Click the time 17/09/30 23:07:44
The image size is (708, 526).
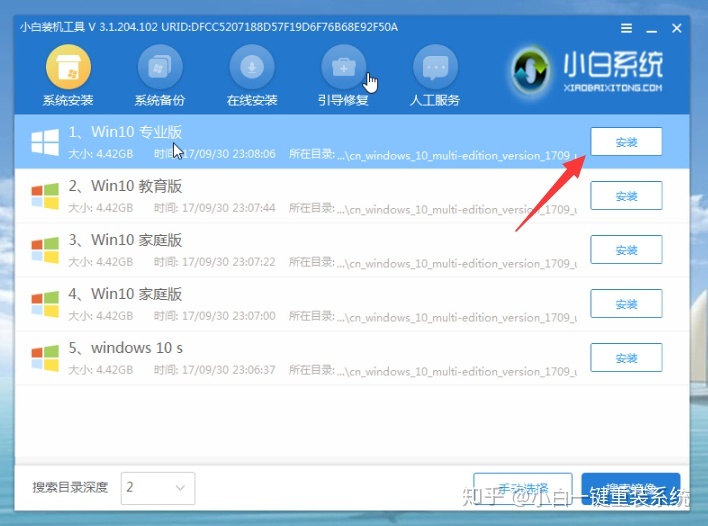[x=228, y=208]
